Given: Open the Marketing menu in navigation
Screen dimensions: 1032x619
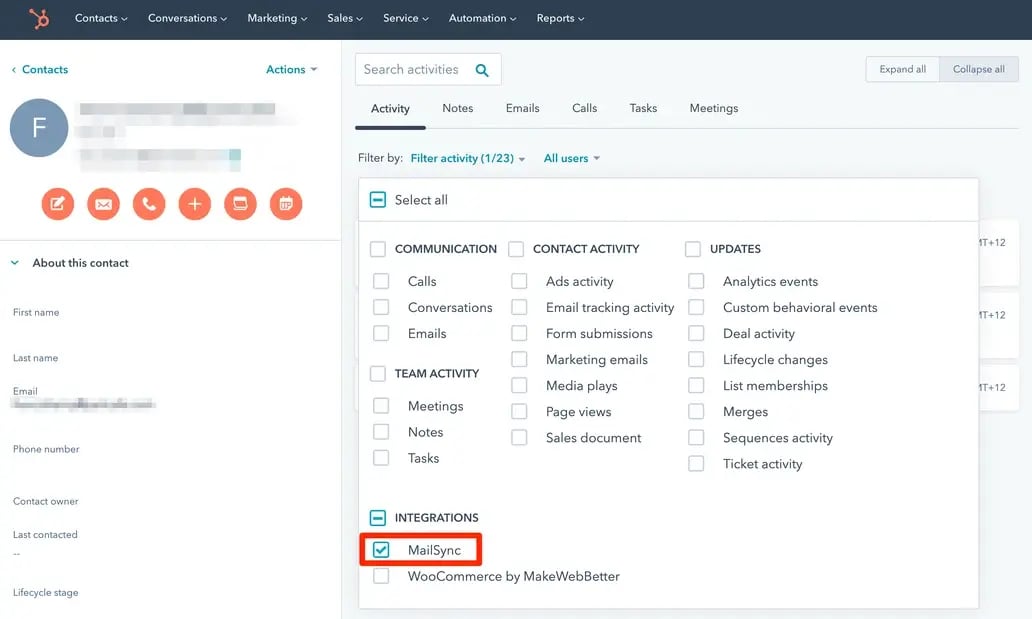Looking at the screenshot, I should click(x=278, y=18).
